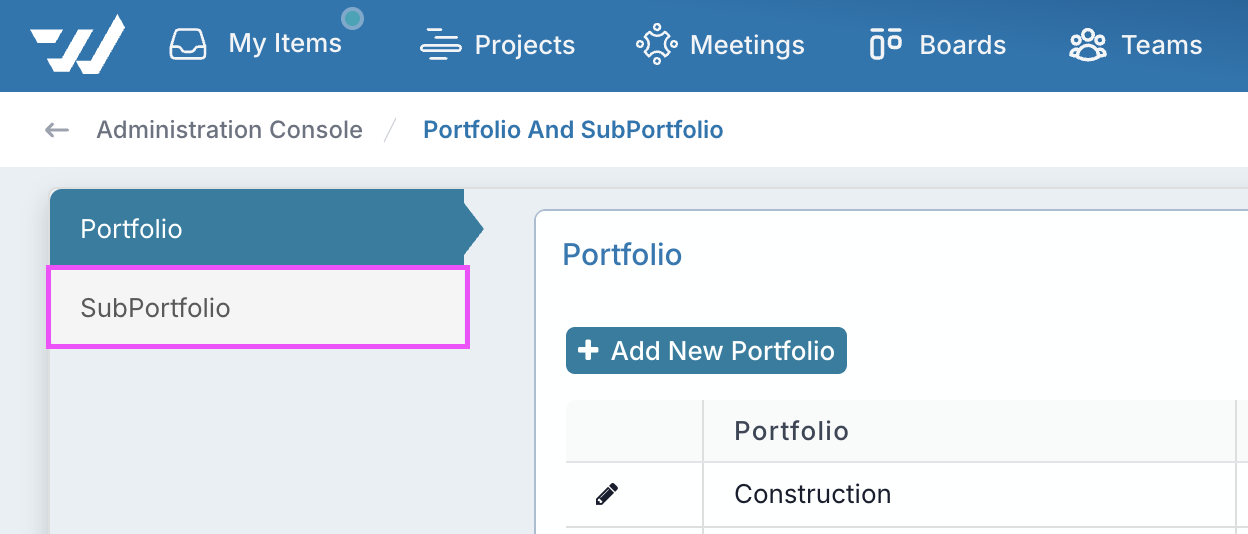Screen dimensions: 1248x534
Task: Go to the Meetings menu label
Action: pyautogui.click(x=747, y=45)
